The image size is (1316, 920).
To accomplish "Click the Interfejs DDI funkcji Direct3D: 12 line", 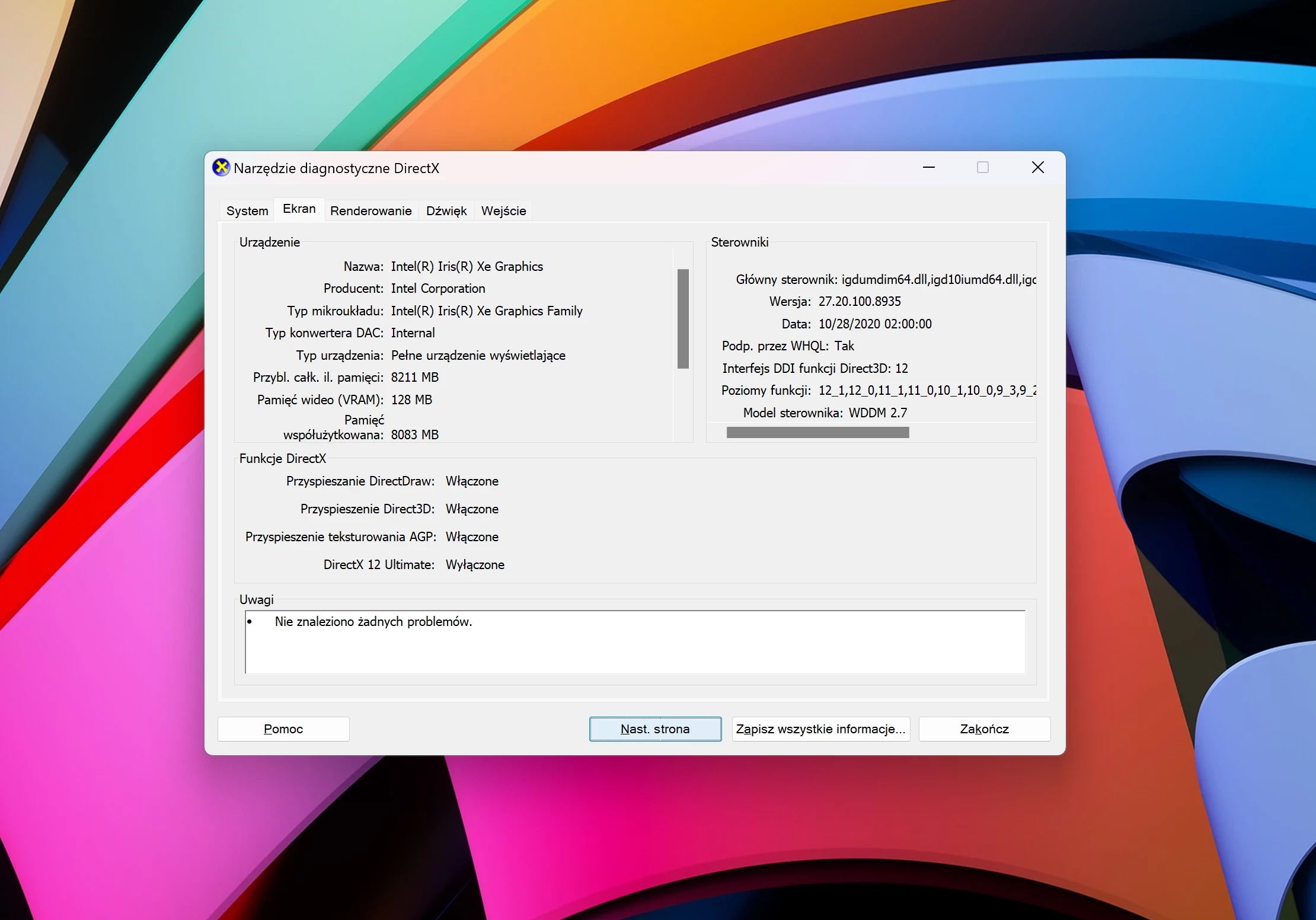I will tap(815, 369).
